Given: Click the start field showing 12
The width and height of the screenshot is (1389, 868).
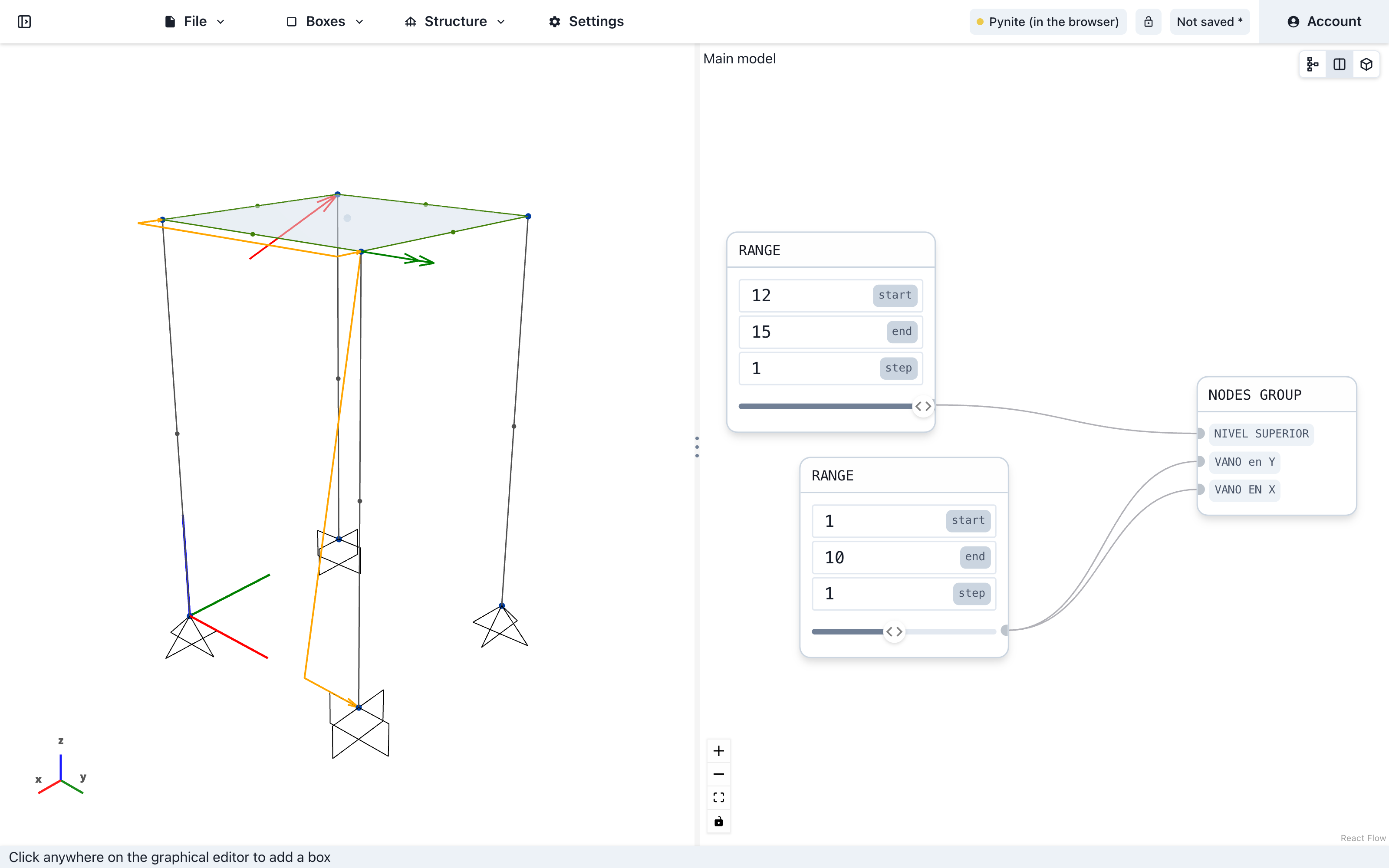Looking at the screenshot, I should point(830,296).
